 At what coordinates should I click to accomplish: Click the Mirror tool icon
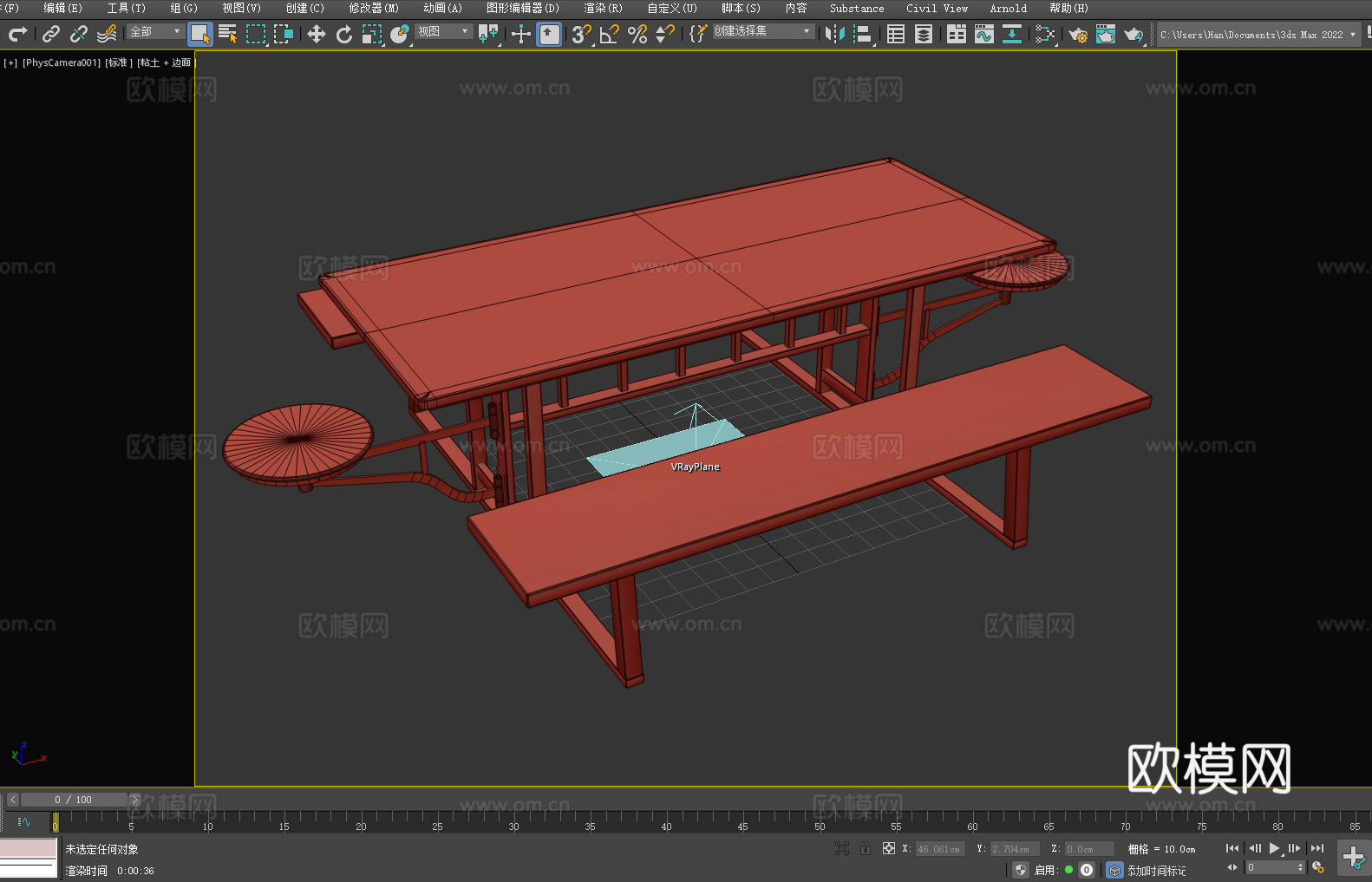834,34
